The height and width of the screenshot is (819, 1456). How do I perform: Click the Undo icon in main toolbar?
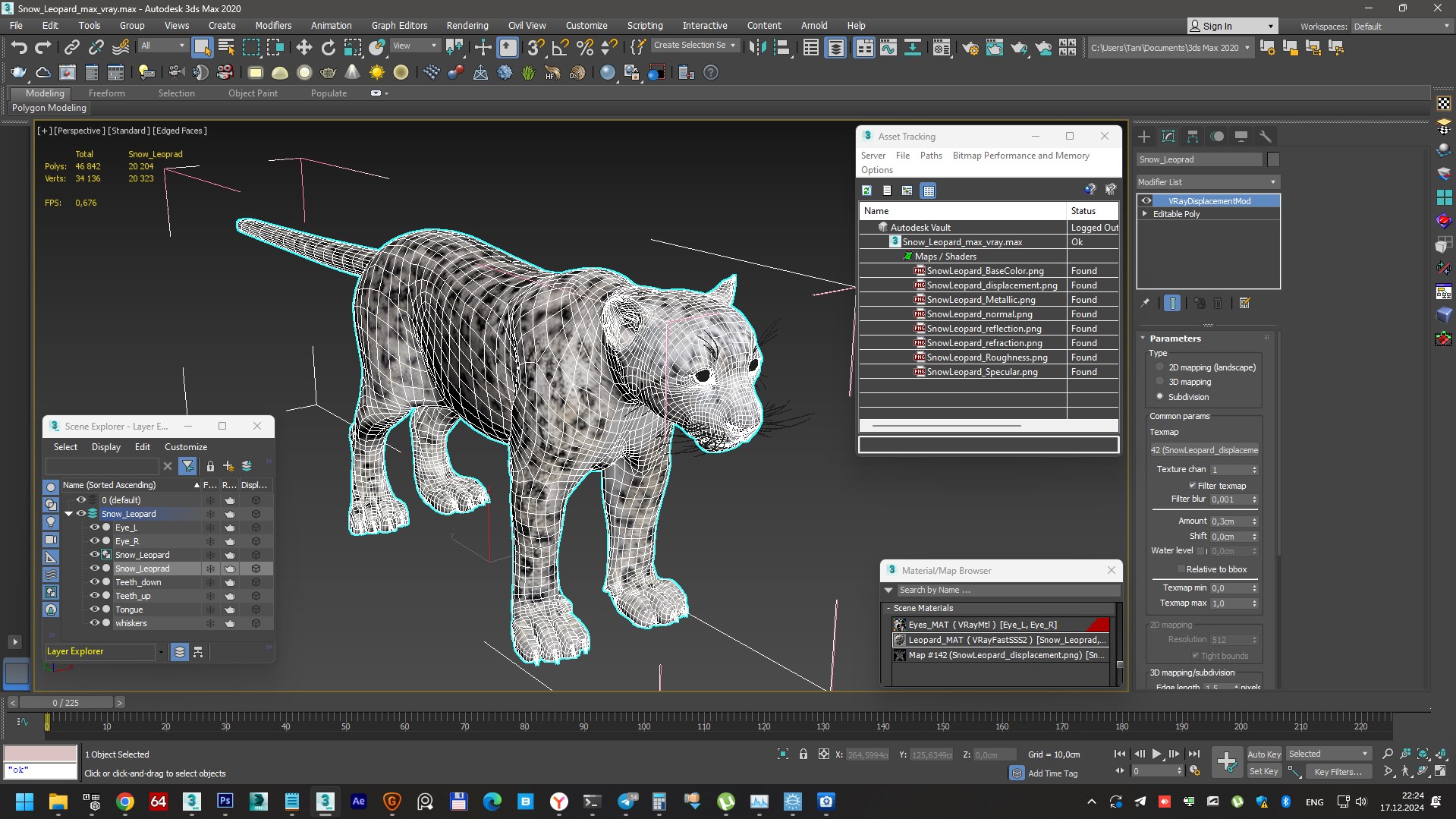point(19,48)
